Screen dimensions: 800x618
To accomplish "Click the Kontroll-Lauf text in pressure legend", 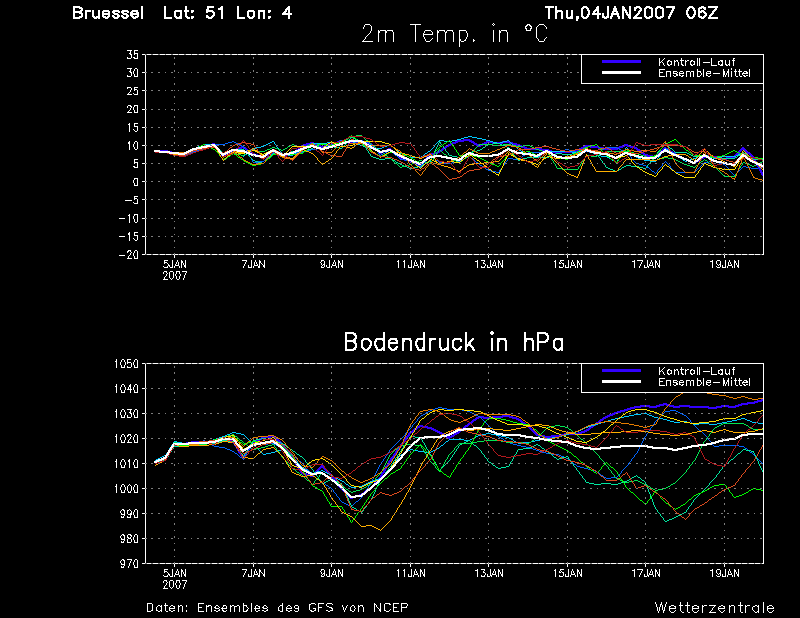I will coord(696,371).
